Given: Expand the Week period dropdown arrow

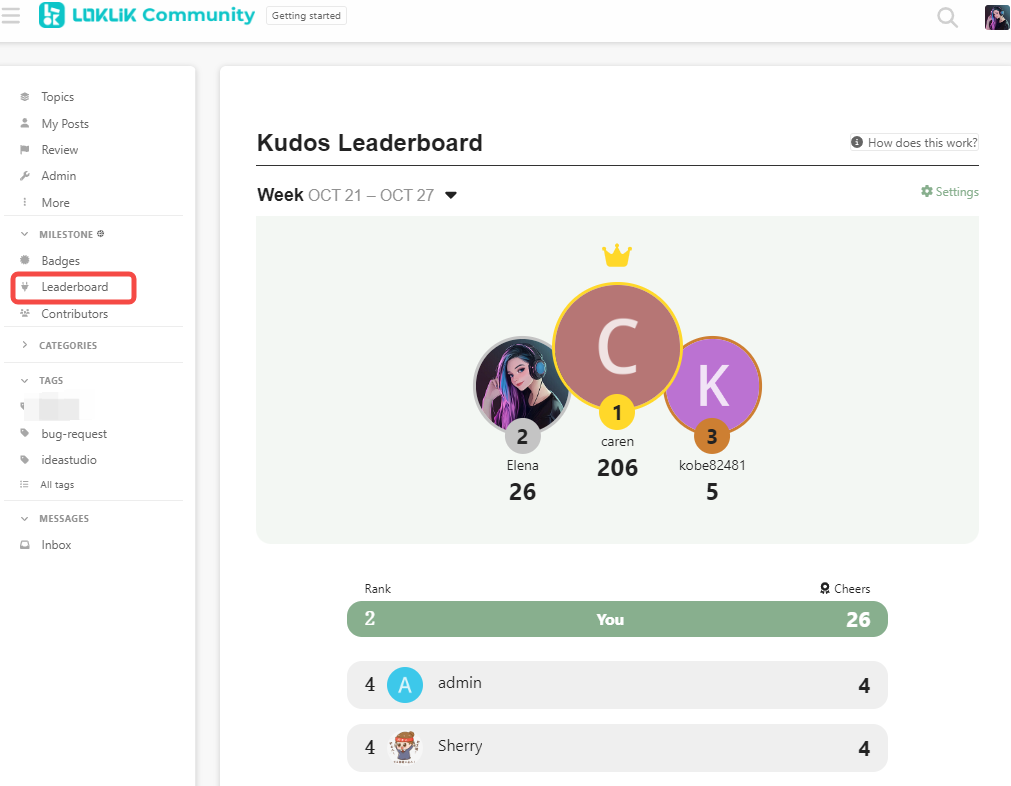Looking at the screenshot, I should pyautogui.click(x=451, y=195).
